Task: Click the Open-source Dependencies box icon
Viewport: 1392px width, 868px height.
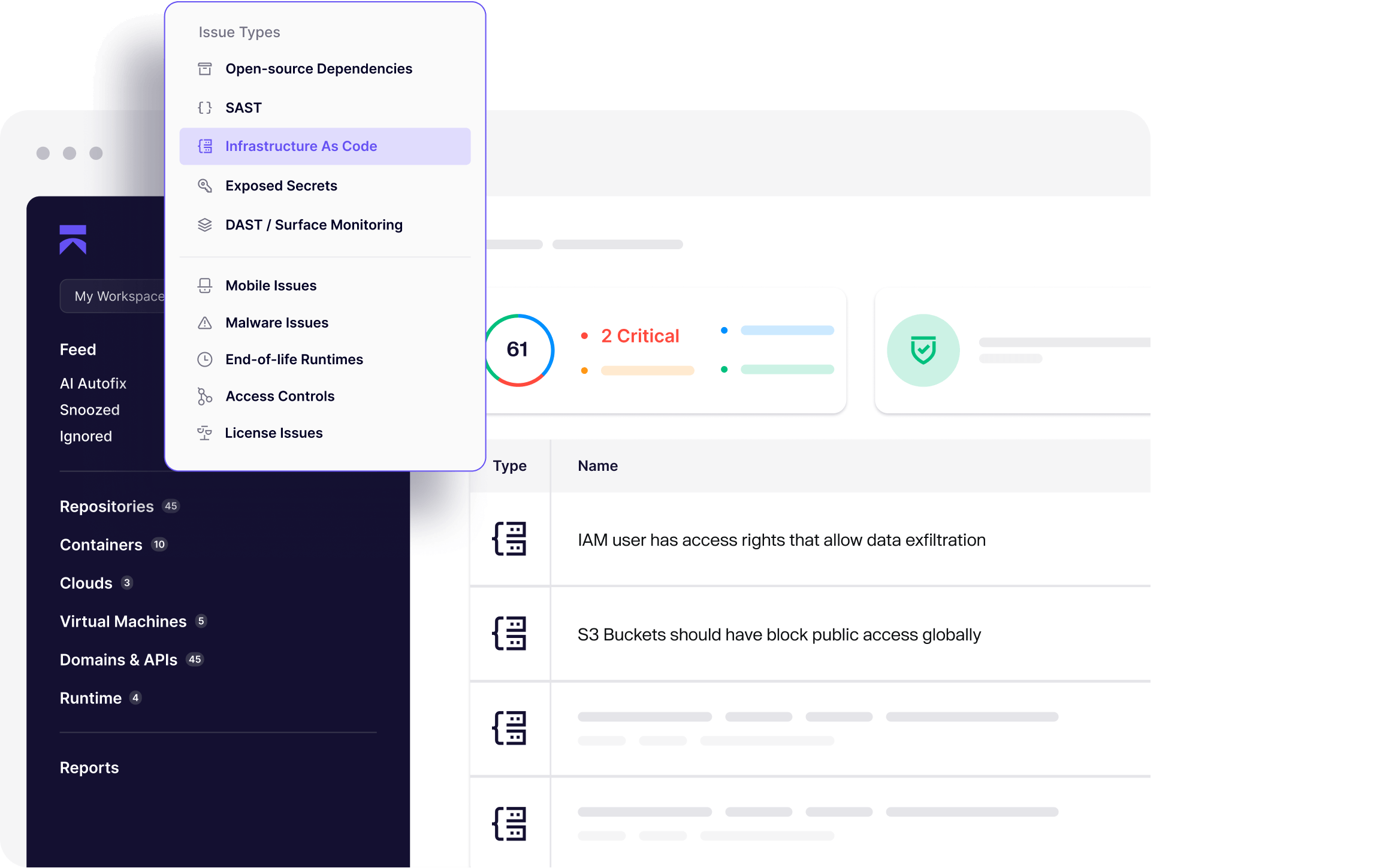Action: click(x=205, y=69)
